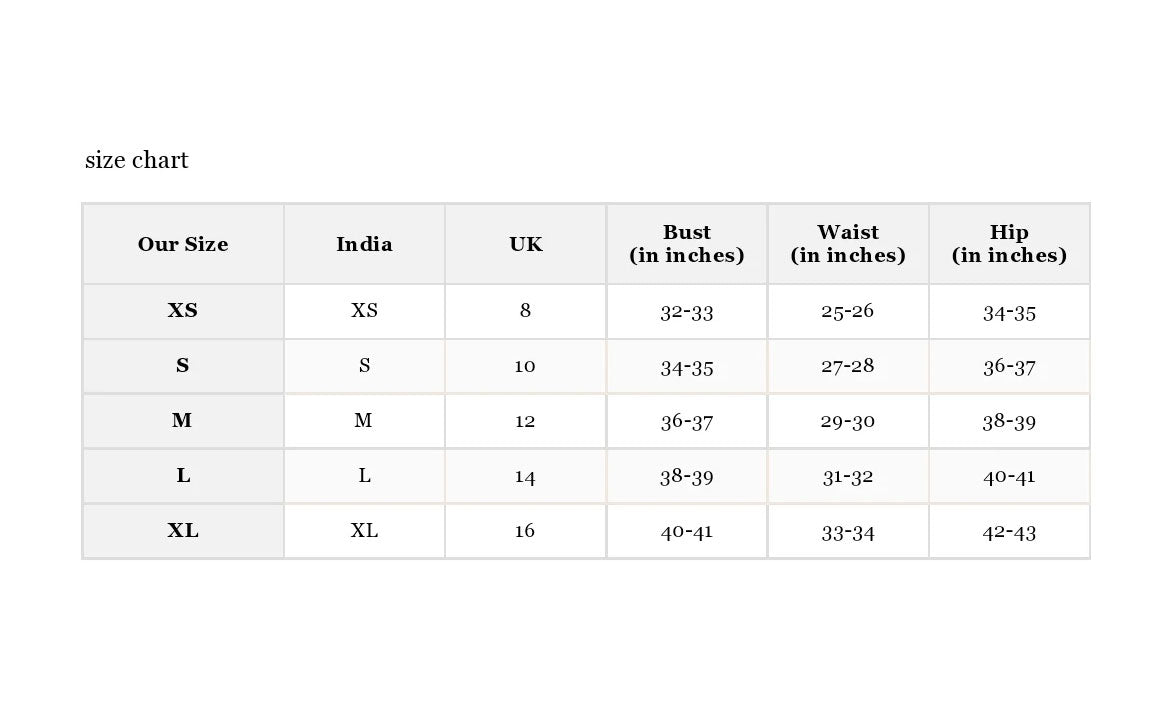
Task: Select UK size 14 cell
Action: point(526,477)
